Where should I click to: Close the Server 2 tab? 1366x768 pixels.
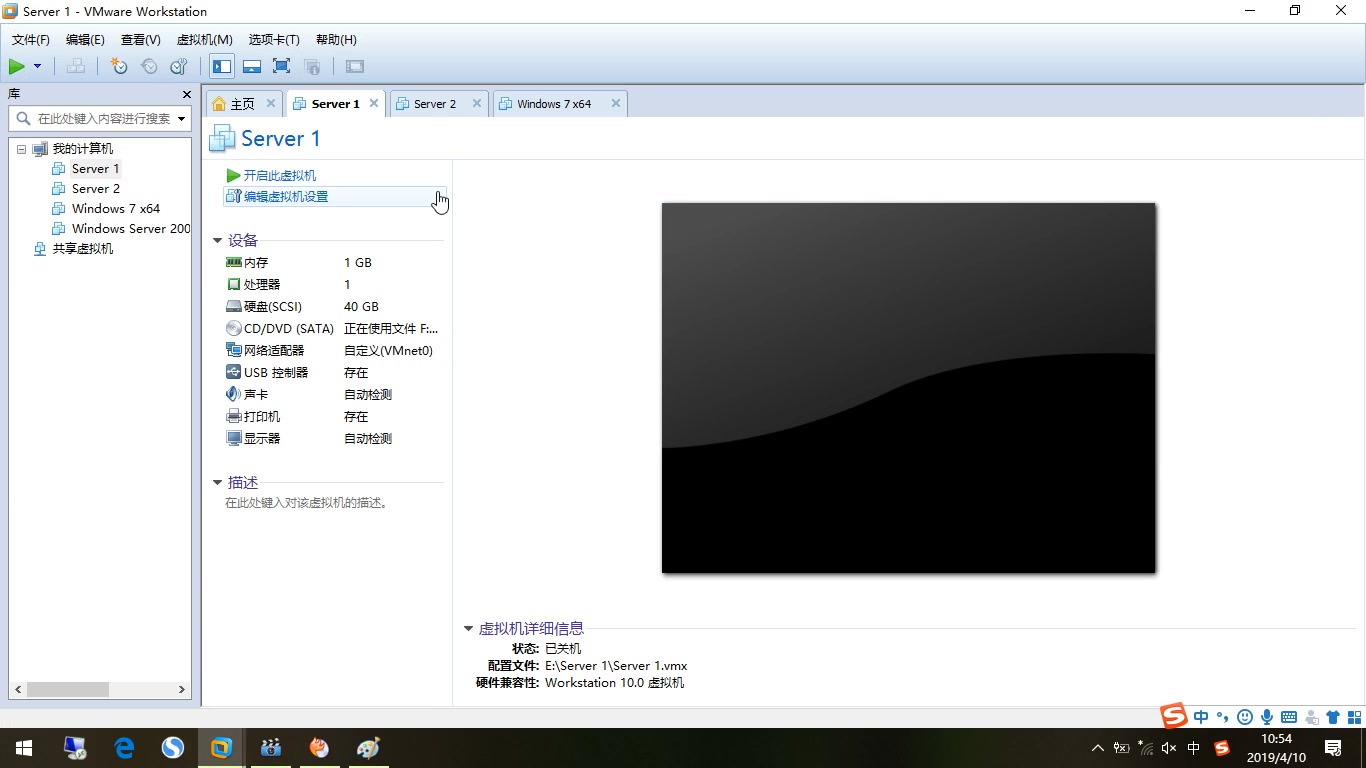tap(477, 103)
